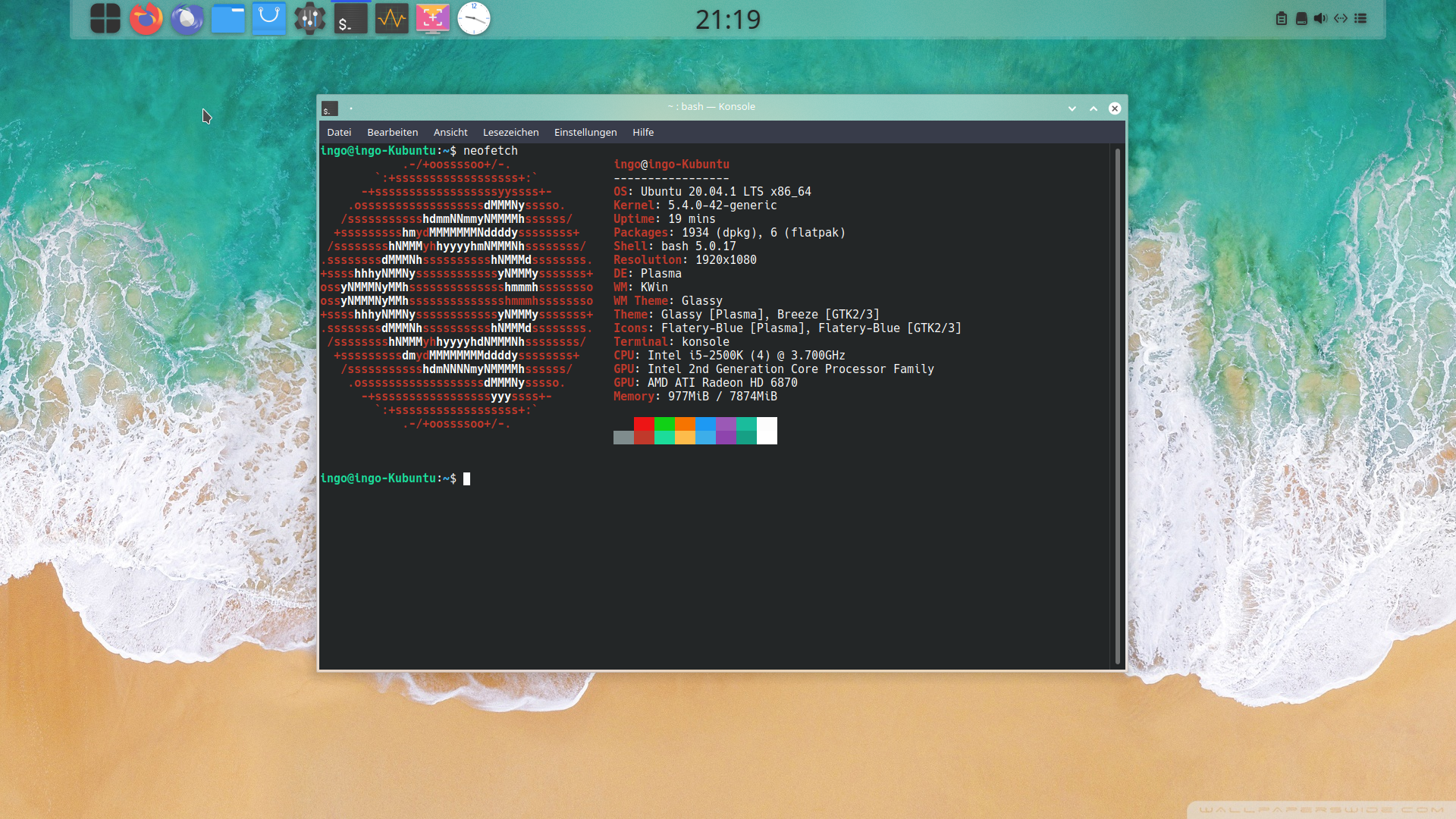Launch Firefox from the panel
This screenshot has width=1456, height=819.
coord(146,18)
